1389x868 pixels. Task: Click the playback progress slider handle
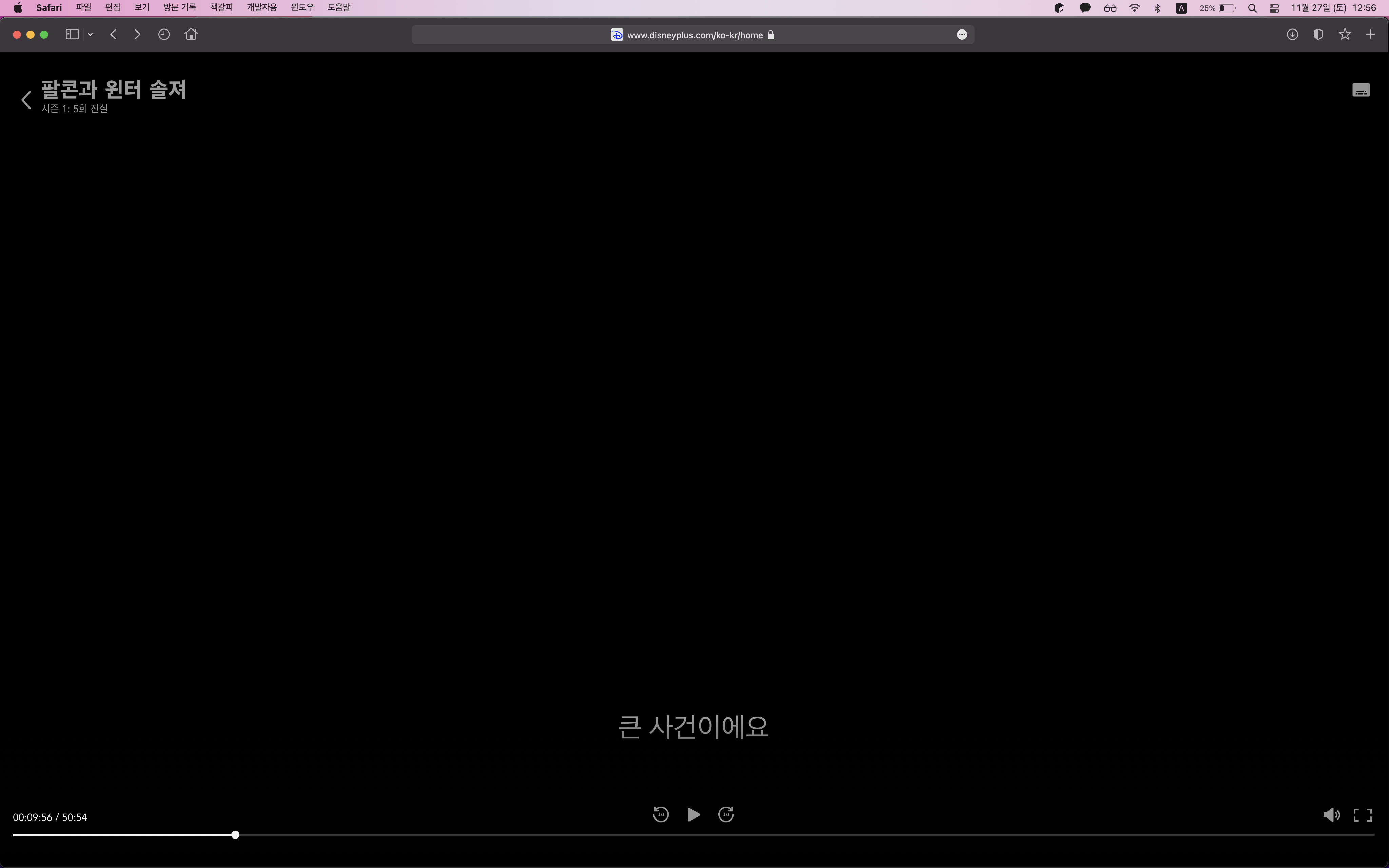235,835
